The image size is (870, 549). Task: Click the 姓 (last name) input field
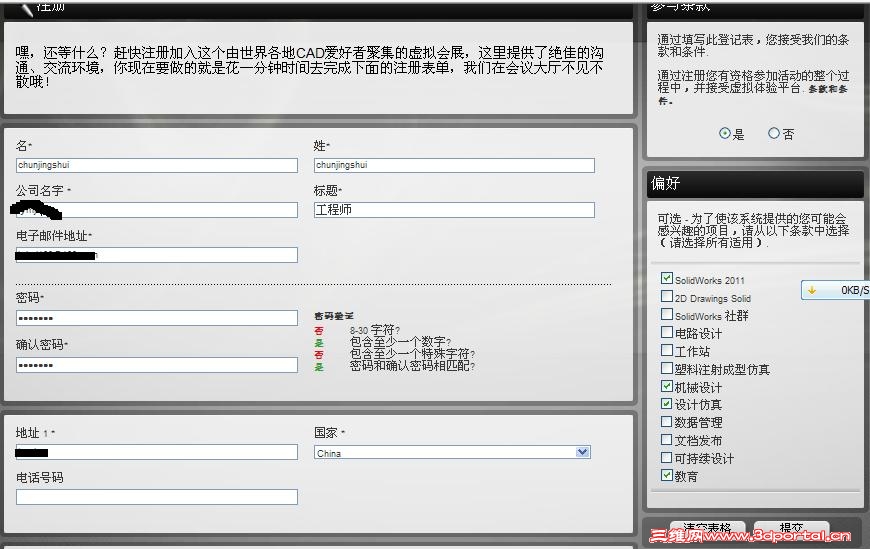tap(454, 165)
